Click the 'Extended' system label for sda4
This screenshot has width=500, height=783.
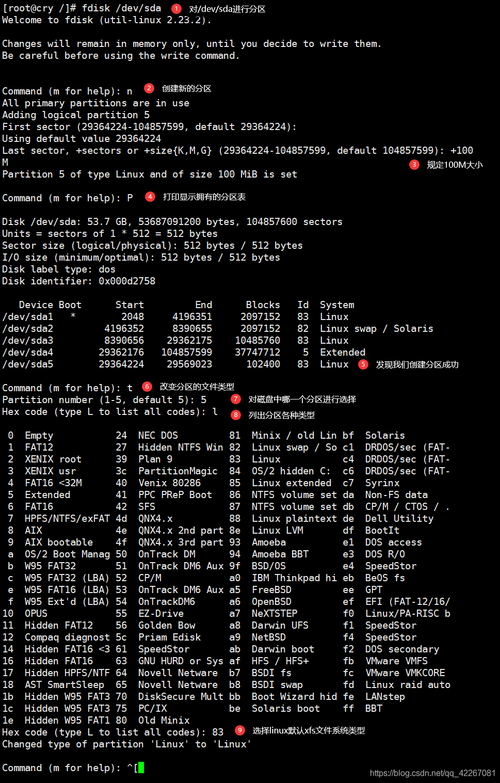coord(343,353)
